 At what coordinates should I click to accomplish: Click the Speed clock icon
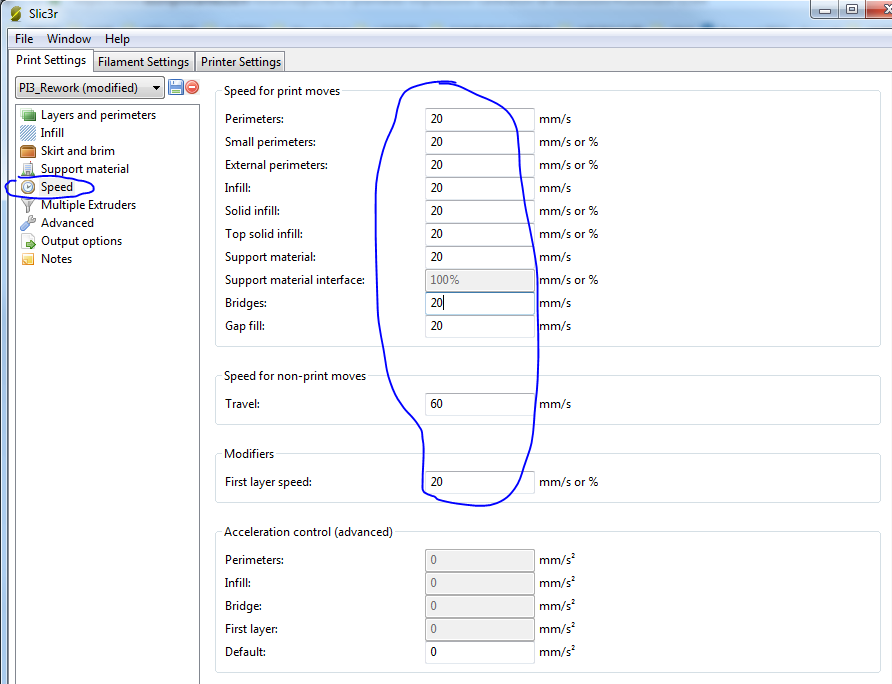point(28,187)
